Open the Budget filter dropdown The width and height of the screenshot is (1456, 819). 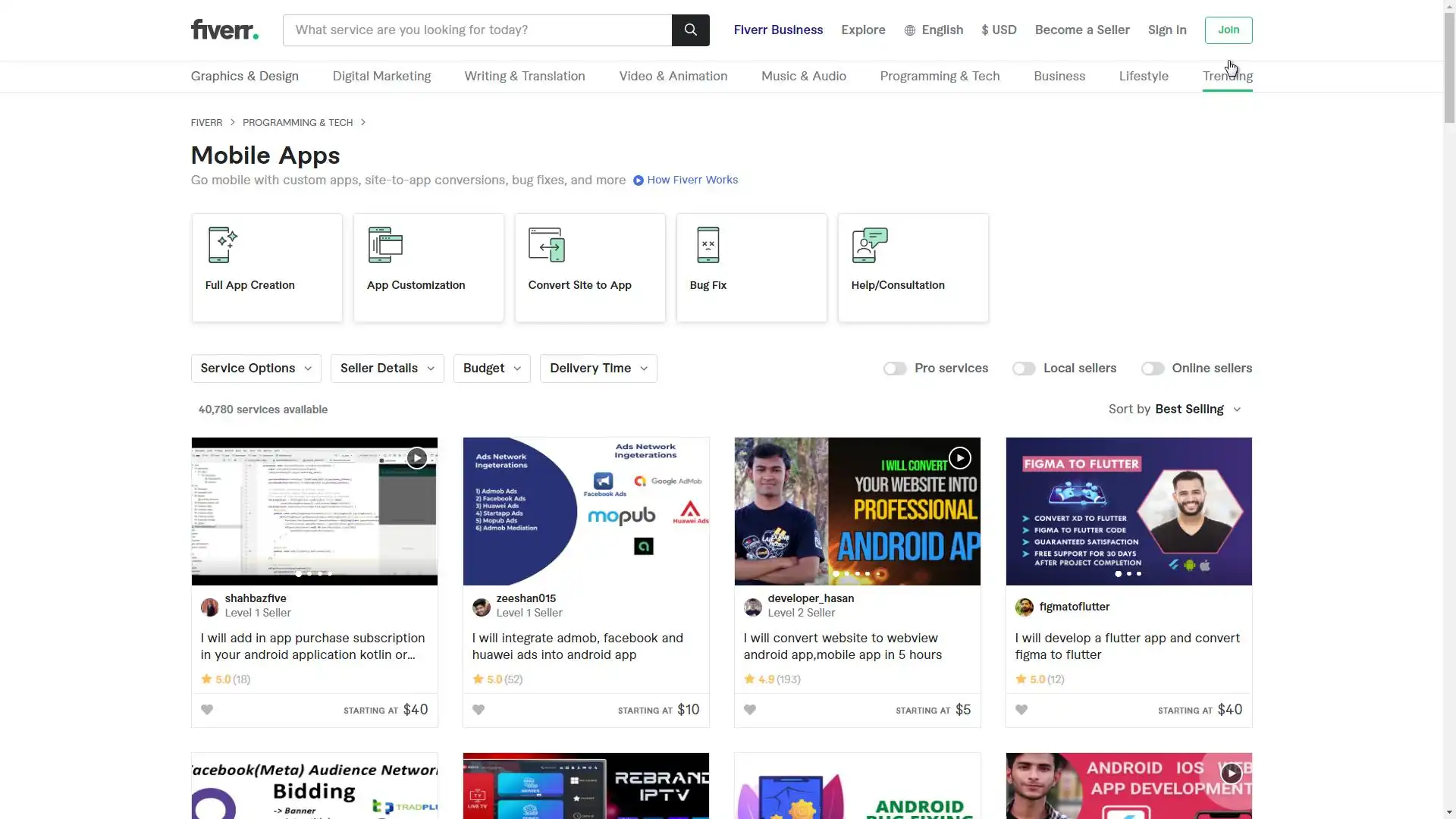pyautogui.click(x=491, y=369)
